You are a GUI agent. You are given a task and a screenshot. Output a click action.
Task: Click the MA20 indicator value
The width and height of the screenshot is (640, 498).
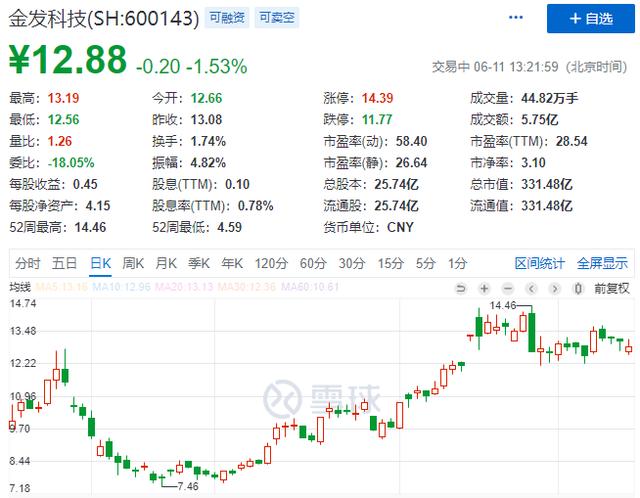[x=184, y=287]
